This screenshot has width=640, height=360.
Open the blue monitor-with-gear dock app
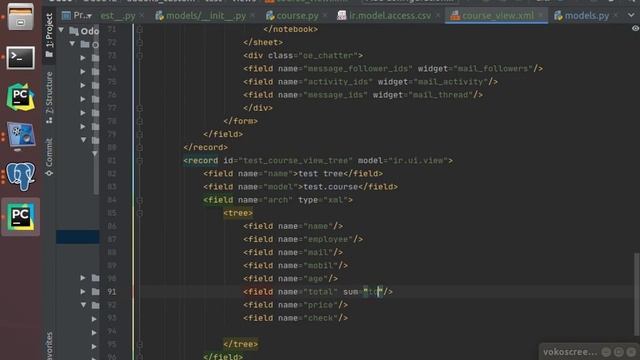point(20,137)
